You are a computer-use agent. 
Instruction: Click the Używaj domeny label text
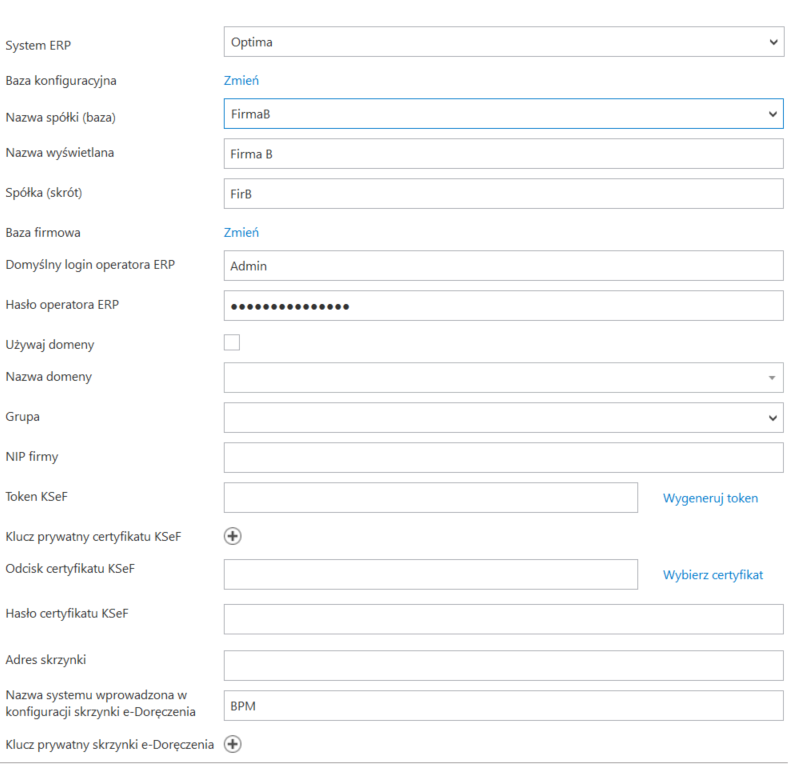point(50,345)
